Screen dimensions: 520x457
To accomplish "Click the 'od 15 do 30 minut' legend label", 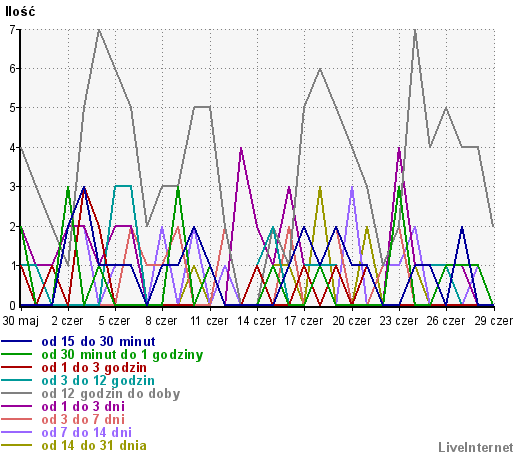I will (x=98, y=342).
